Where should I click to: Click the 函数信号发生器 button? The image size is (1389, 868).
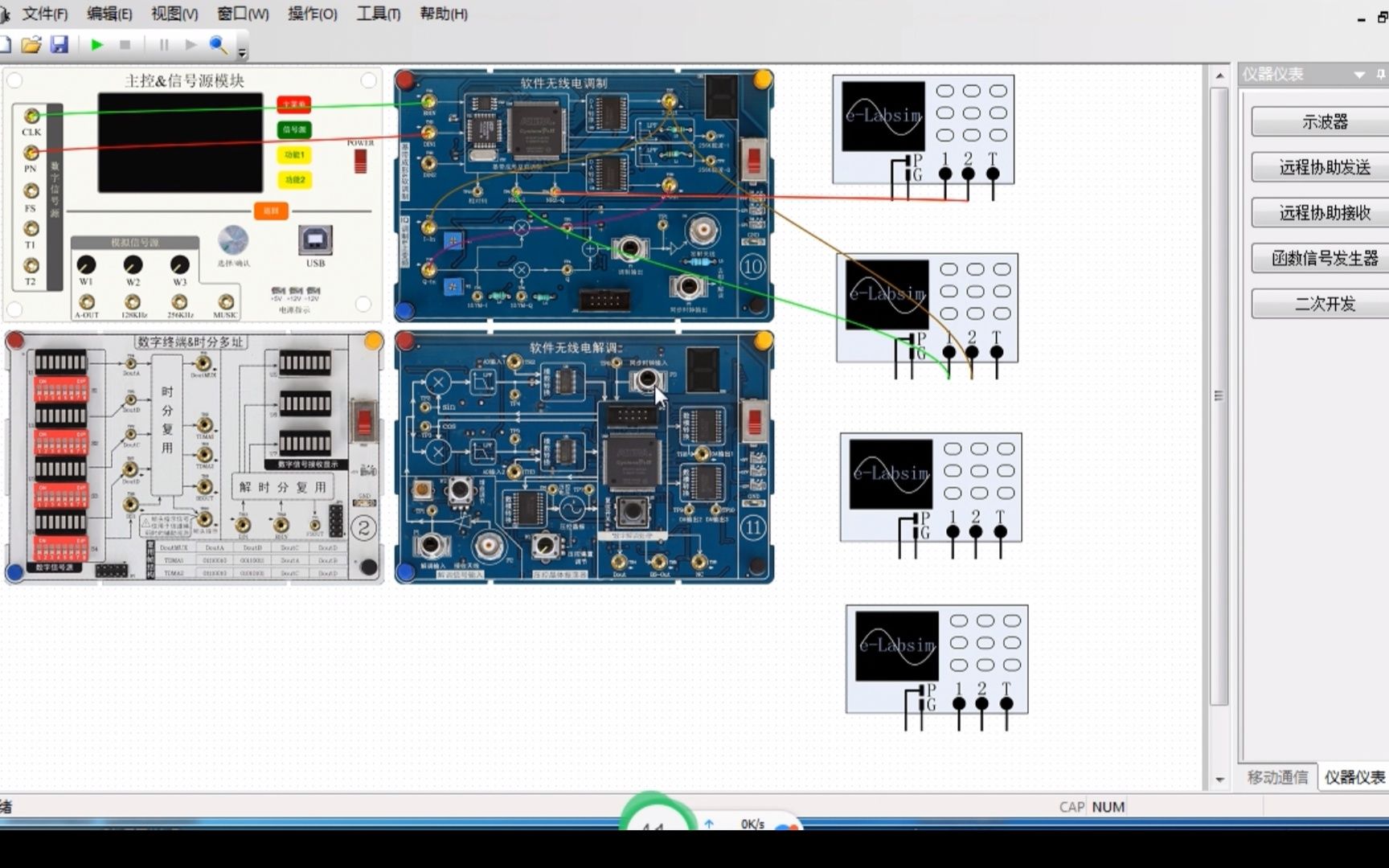[x=1324, y=258]
